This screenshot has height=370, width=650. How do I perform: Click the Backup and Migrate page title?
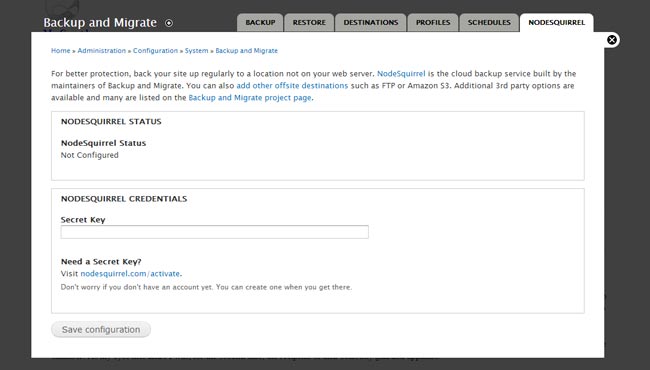tap(100, 22)
